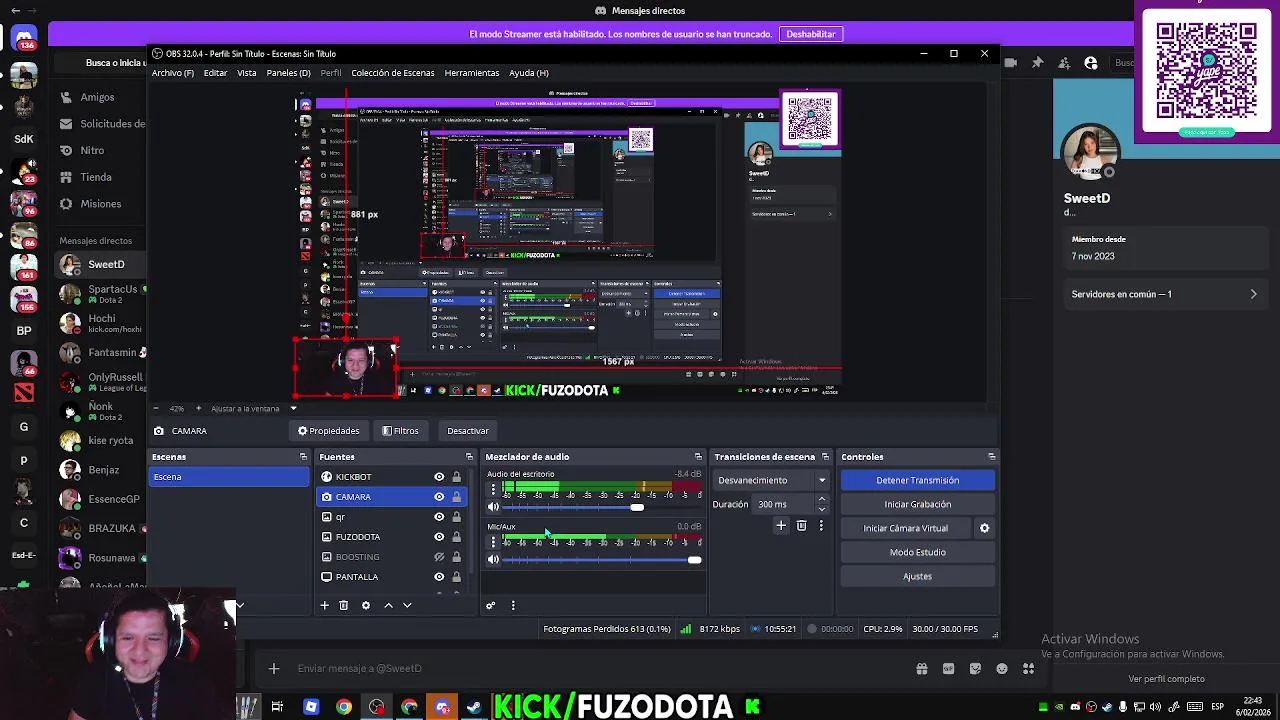Open emoji picker in Discord message bar
Image resolution: width=1280 pixels, height=720 pixels.
point(1002,669)
